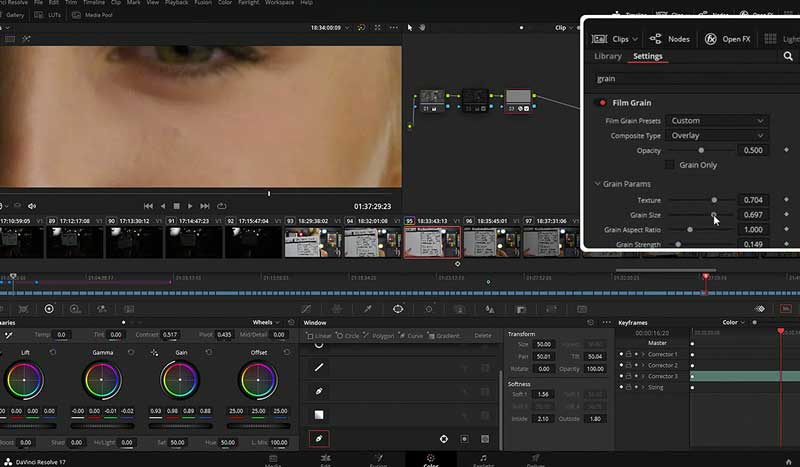
Task: Pick white point beside Gain label
Action: [x=154, y=352]
